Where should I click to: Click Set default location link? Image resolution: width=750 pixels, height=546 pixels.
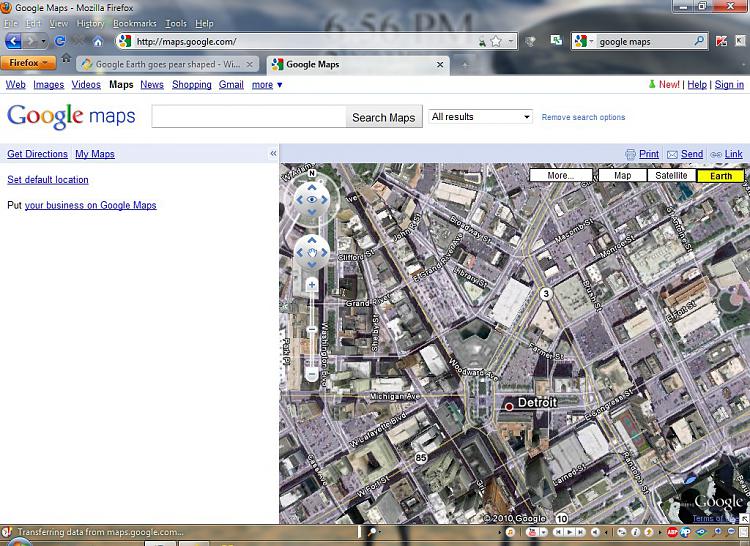point(48,180)
